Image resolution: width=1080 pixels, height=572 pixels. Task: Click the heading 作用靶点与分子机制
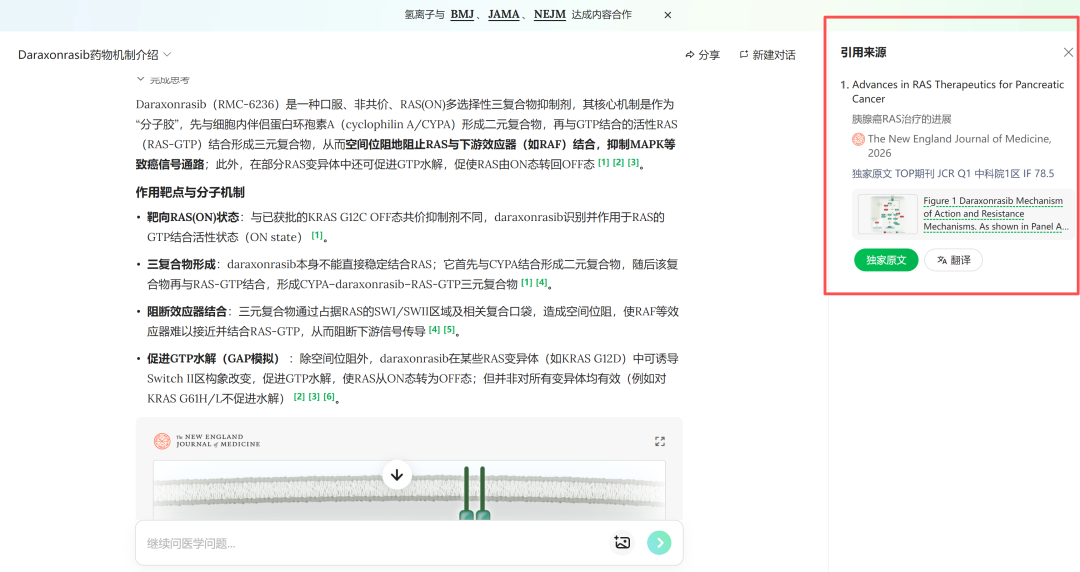tap(190, 192)
